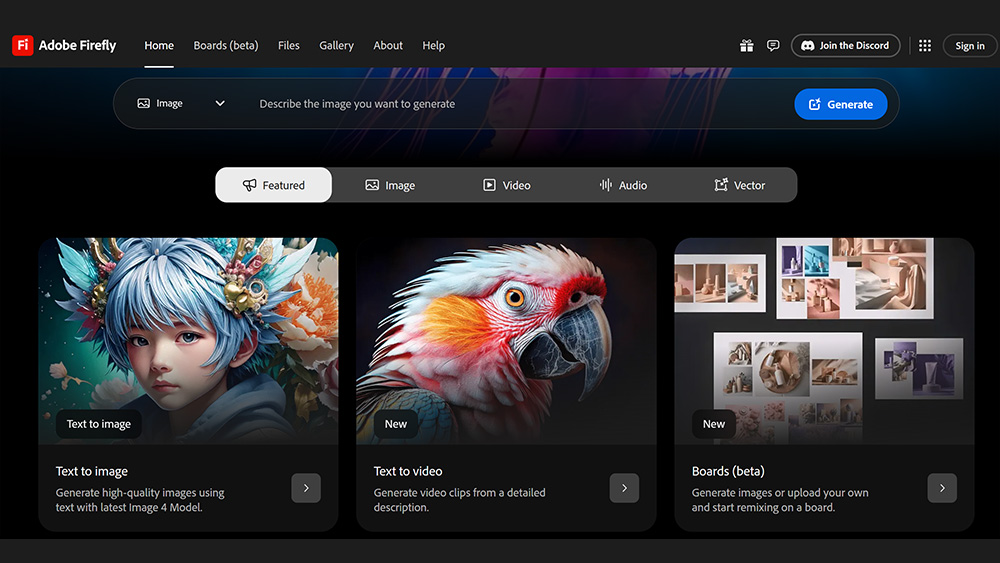
Task: Open the Files navigation item
Action: point(288,45)
